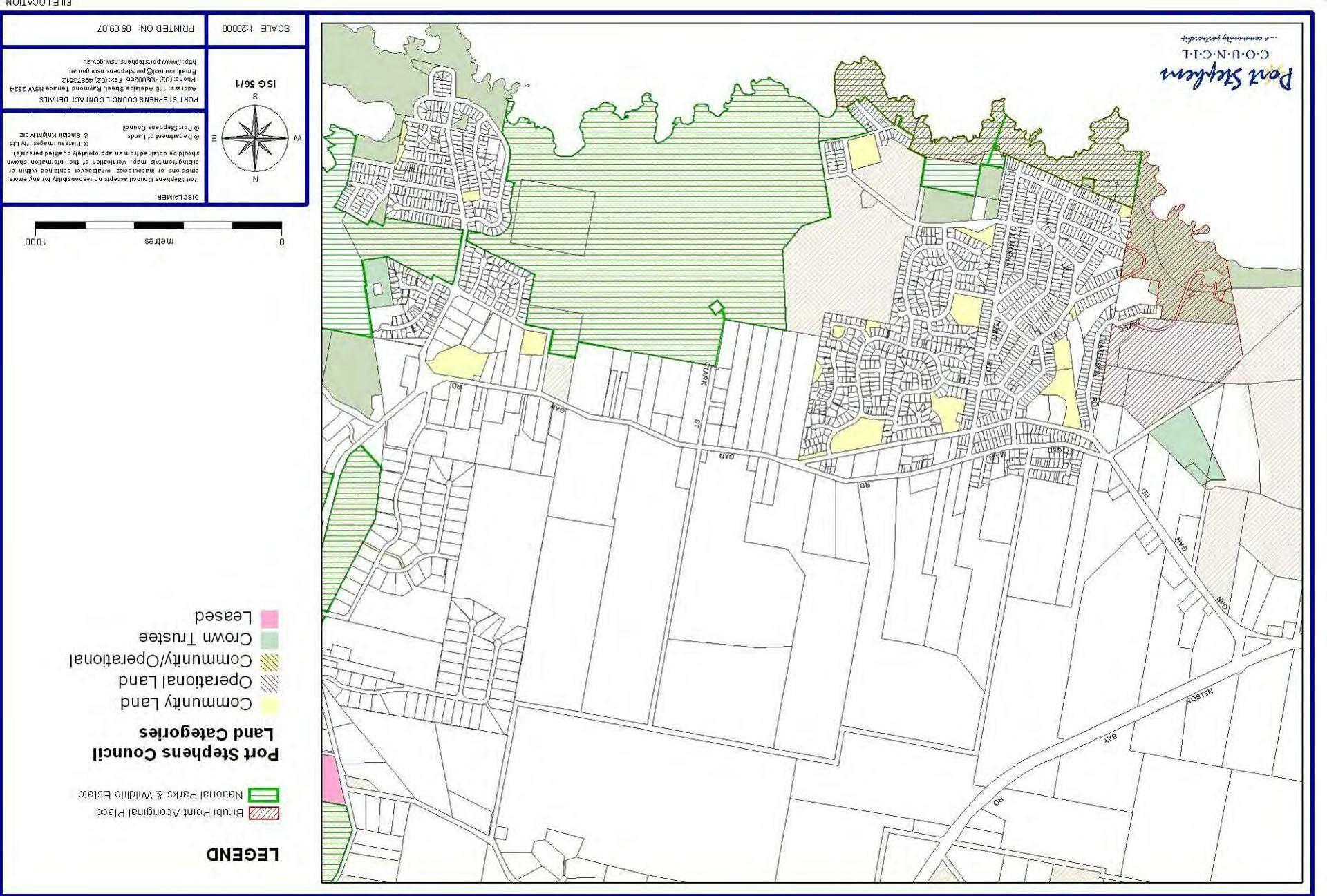Click the SCALE 1:20000 box

[256, 29]
